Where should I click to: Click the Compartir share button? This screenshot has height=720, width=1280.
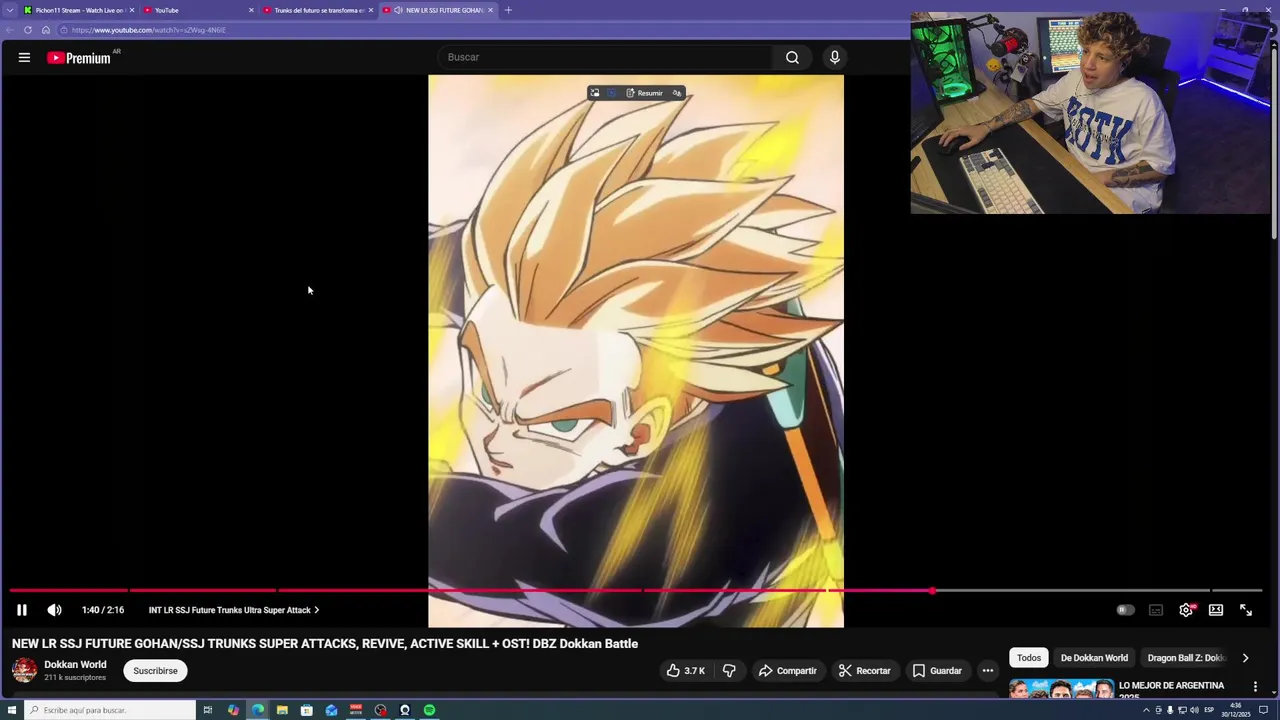(788, 671)
